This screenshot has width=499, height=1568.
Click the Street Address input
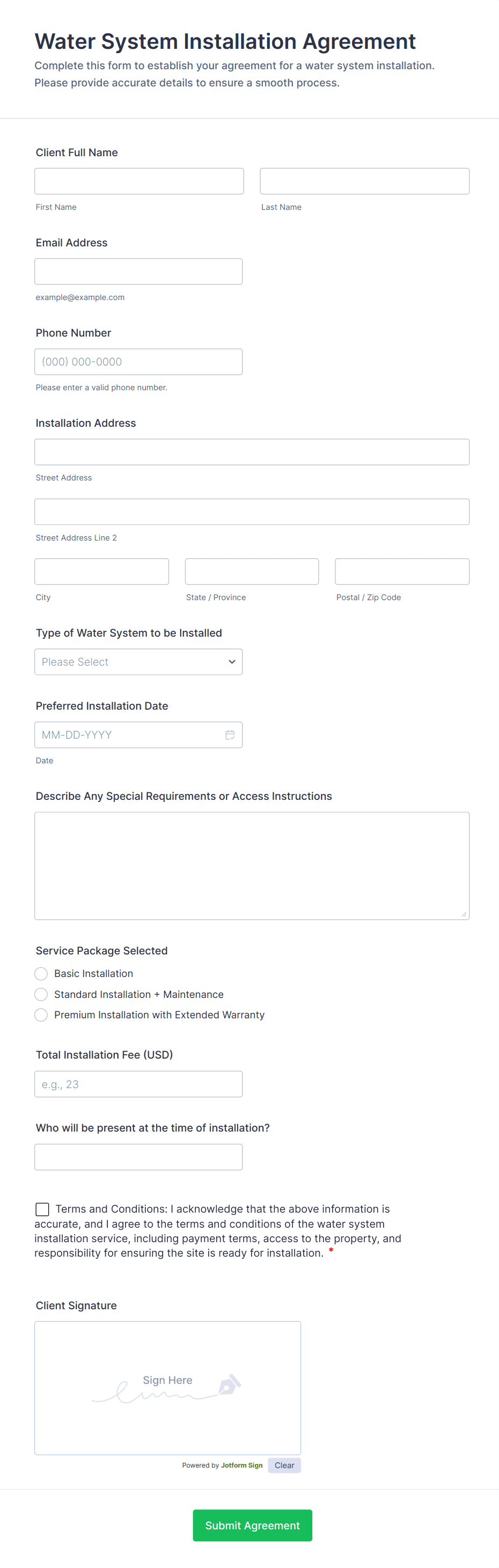pyautogui.click(x=251, y=453)
